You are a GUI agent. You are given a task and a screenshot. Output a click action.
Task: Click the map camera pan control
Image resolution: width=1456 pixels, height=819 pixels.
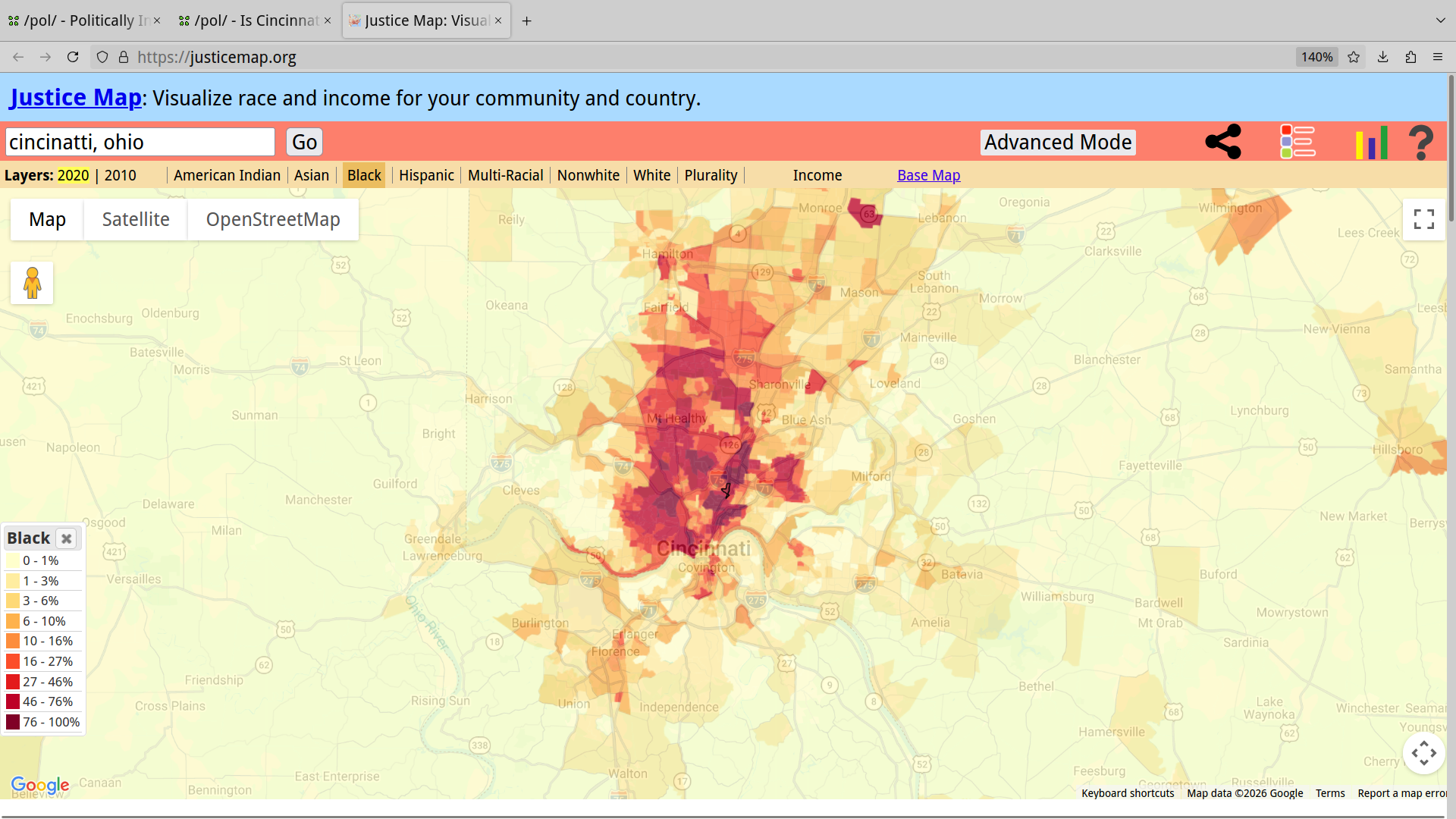[1423, 753]
